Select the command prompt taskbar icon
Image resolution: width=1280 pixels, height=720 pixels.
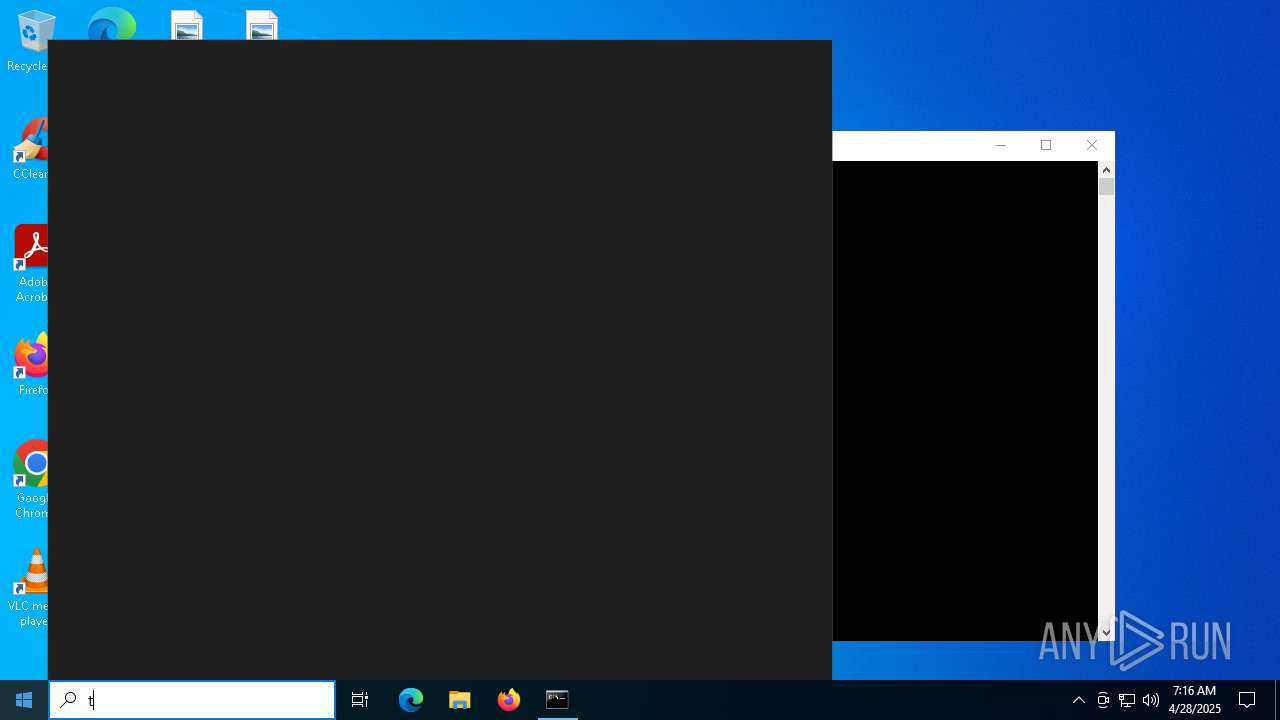(557, 700)
